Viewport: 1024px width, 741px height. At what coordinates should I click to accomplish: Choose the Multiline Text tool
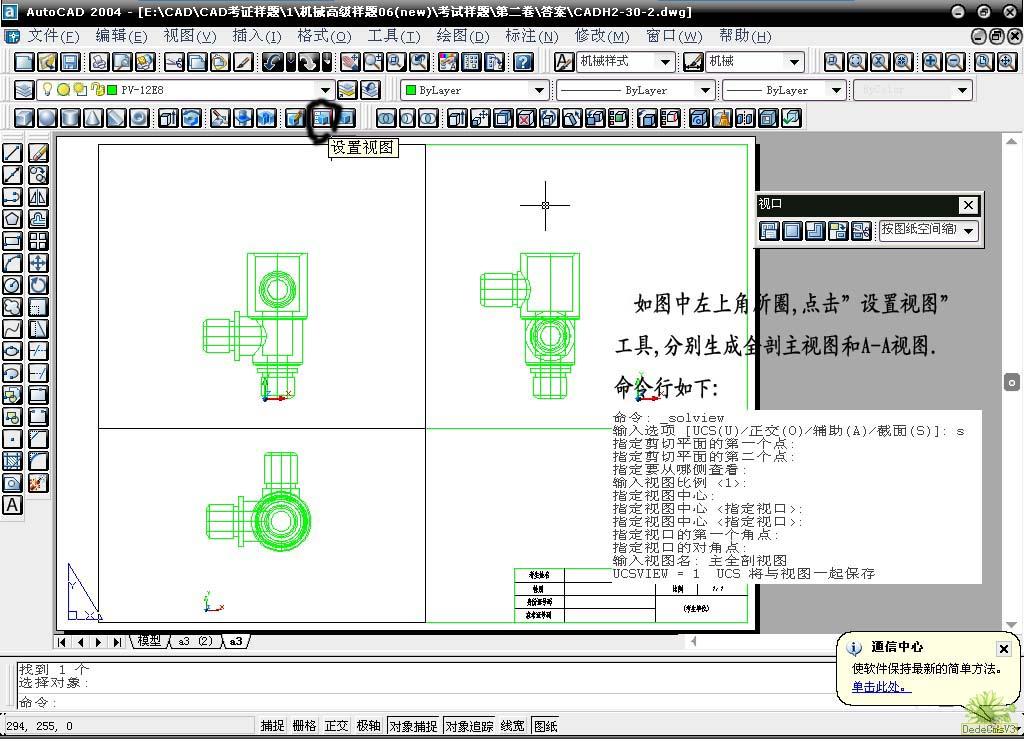[x=13, y=505]
